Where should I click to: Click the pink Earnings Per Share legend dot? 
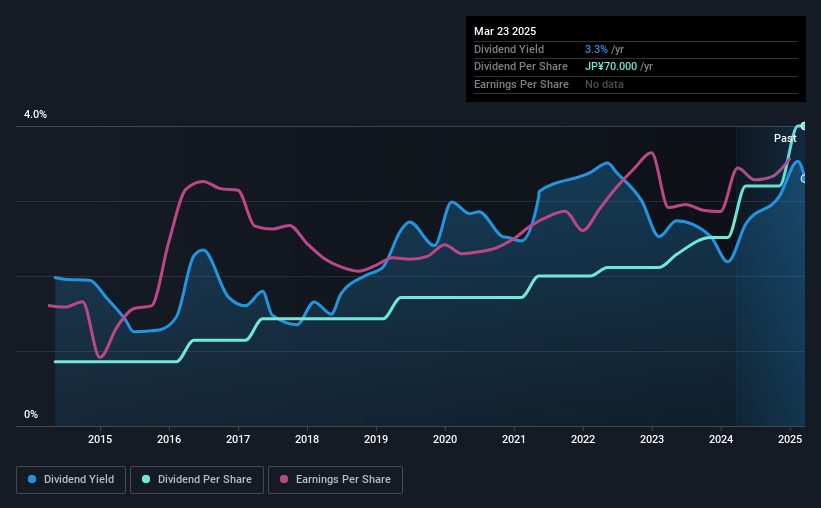coord(284,479)
